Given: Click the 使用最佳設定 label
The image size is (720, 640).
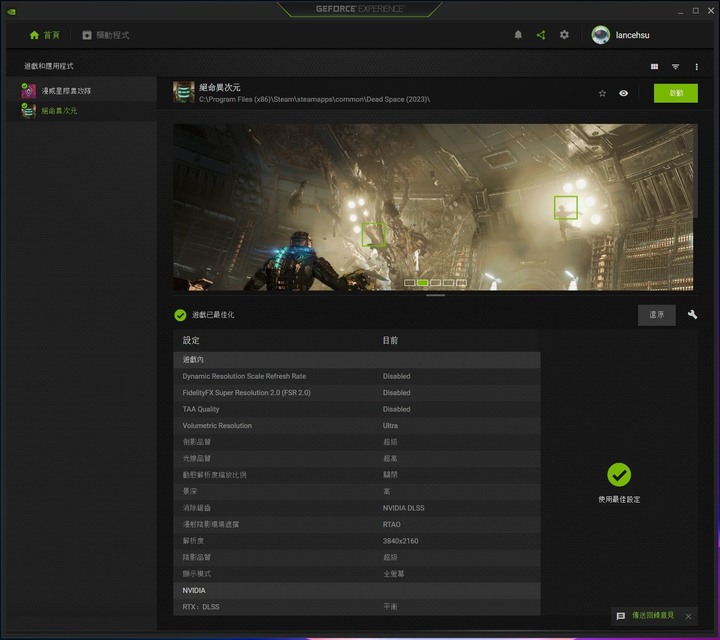Looking at the screenshot, I should (619, 500).
